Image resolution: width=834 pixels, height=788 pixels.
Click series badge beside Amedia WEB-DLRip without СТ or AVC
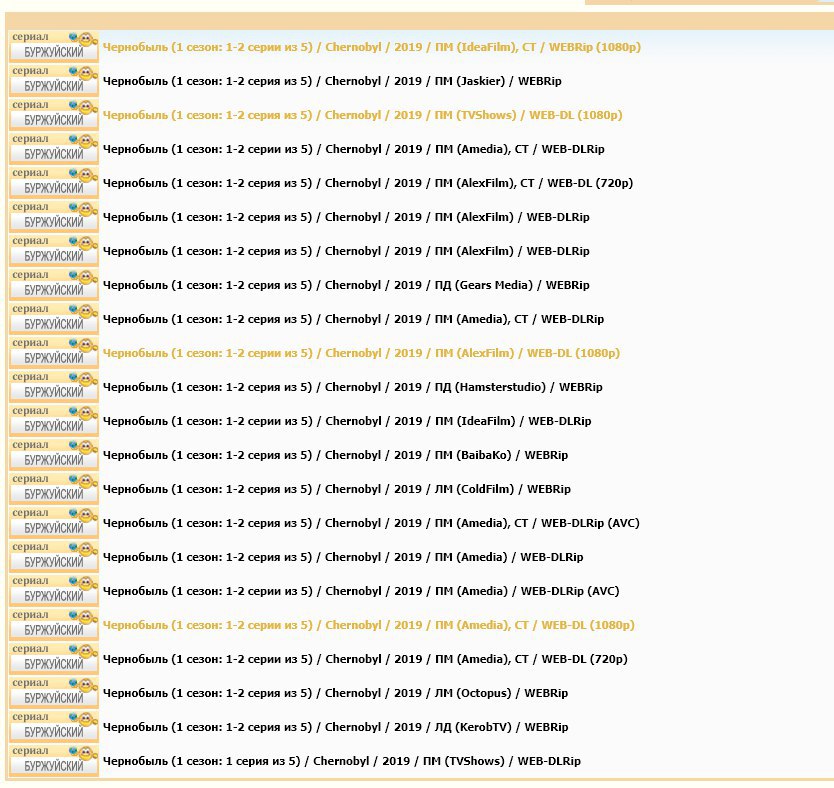coord(54,557)
